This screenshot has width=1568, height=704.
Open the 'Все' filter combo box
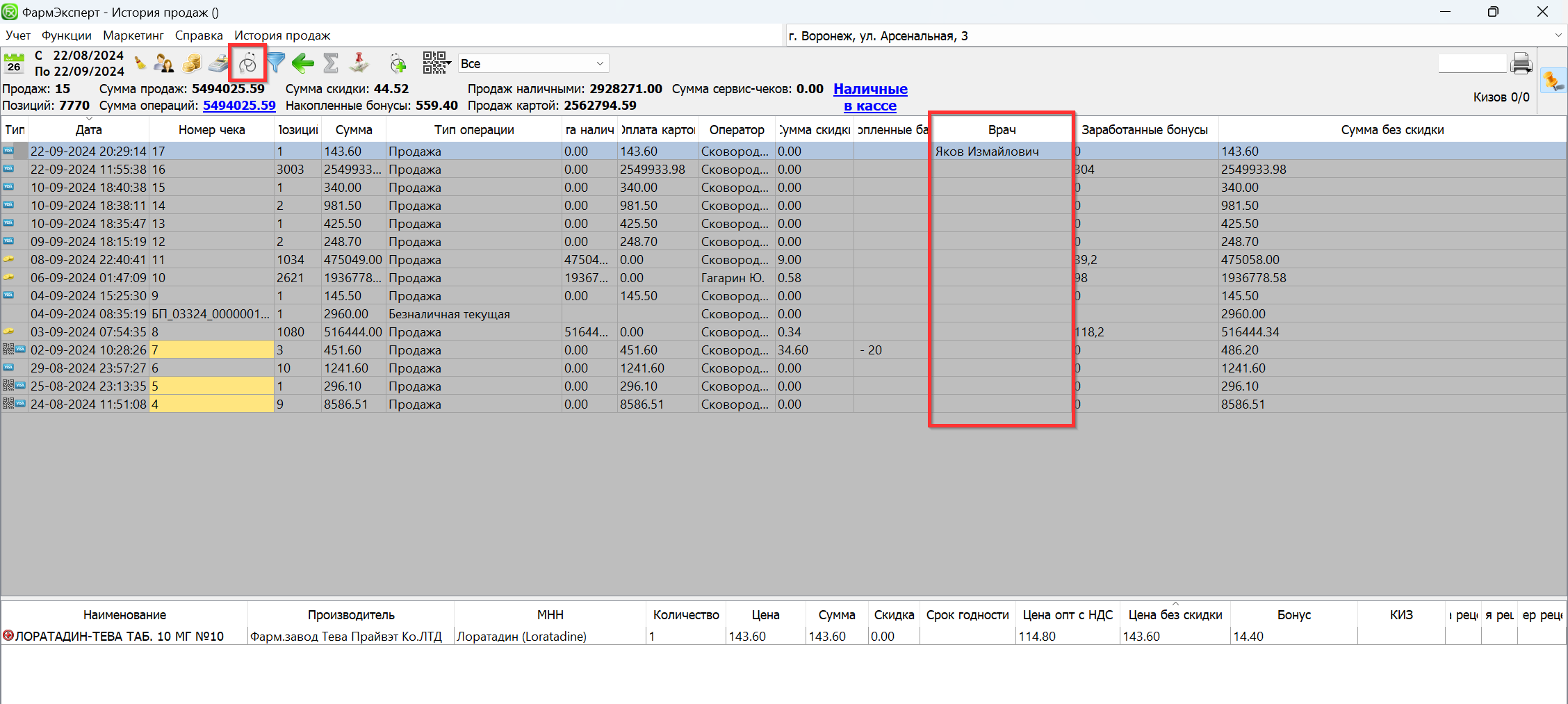click(x=533, y=63)
